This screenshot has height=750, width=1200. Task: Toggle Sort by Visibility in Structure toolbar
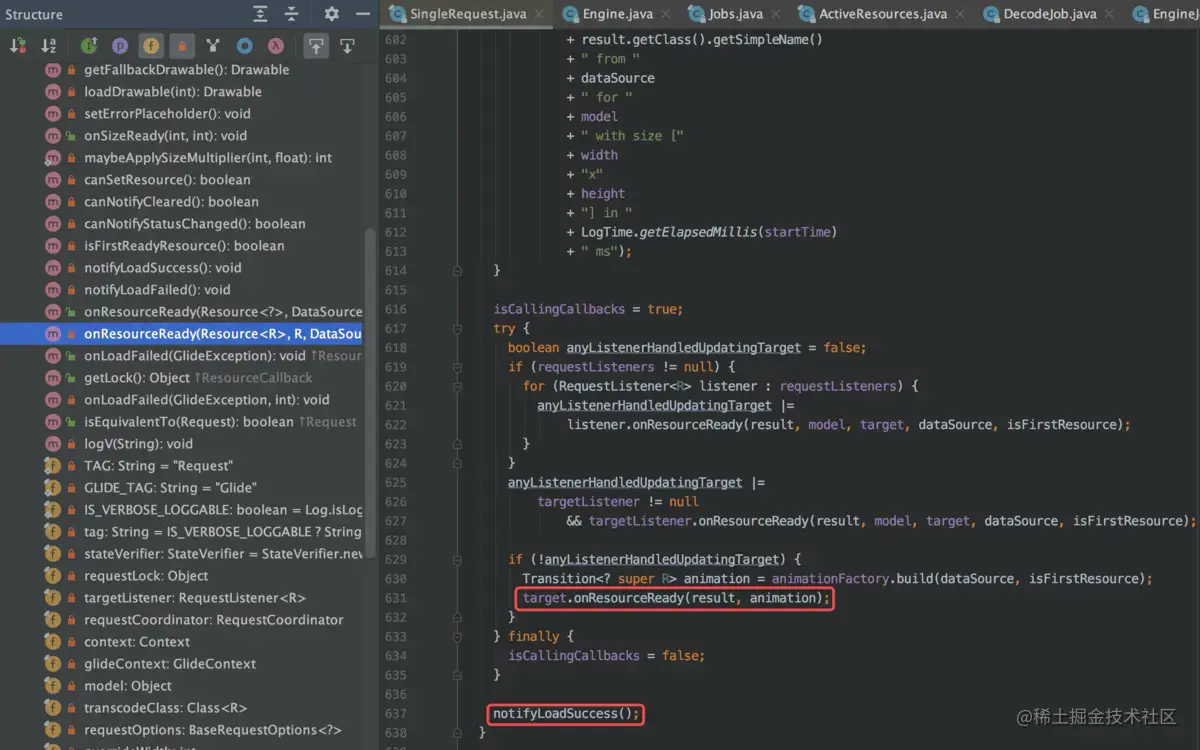point(18,46)
